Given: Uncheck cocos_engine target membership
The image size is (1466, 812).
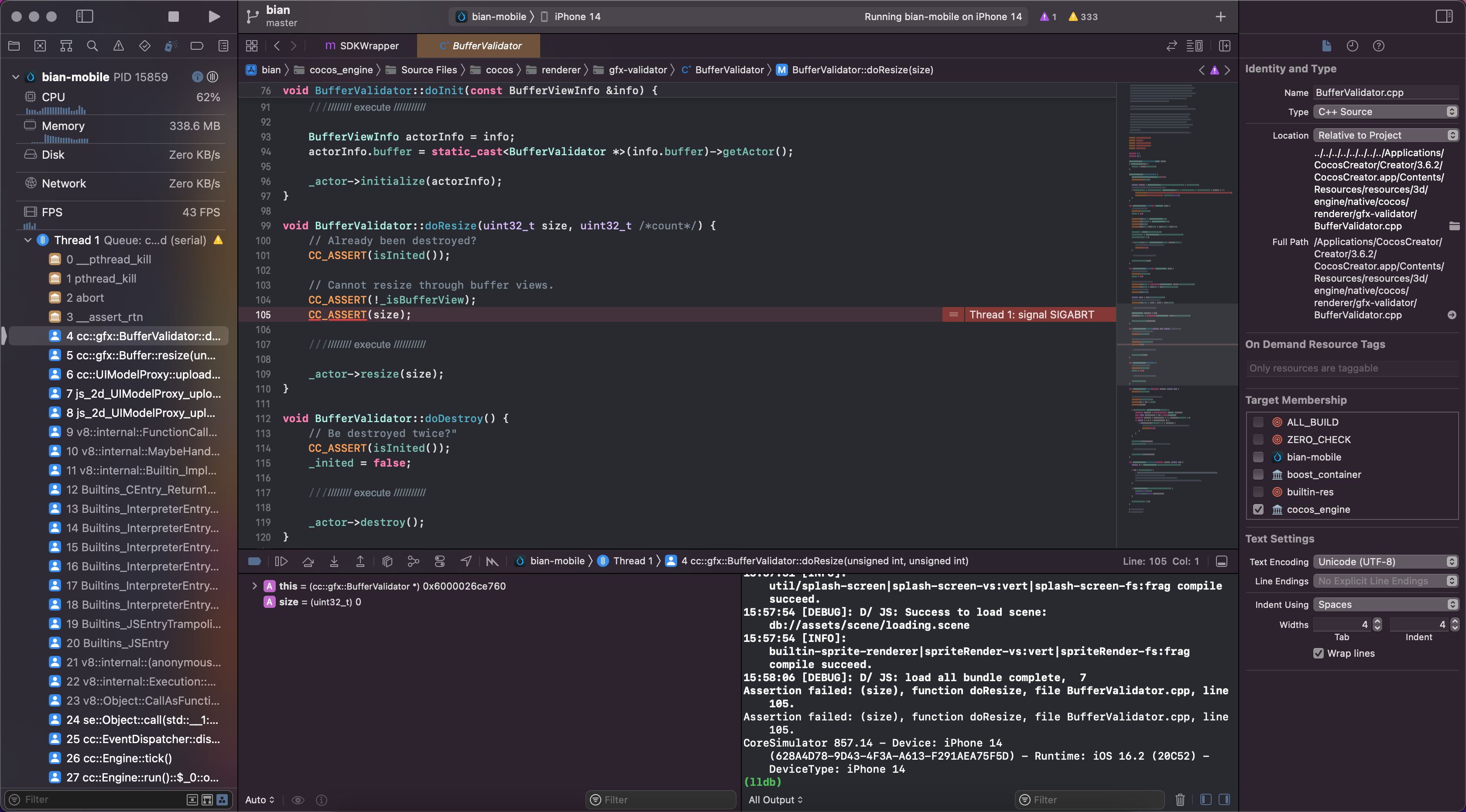Looking at the screenshot, I should tap(1258, 509).
